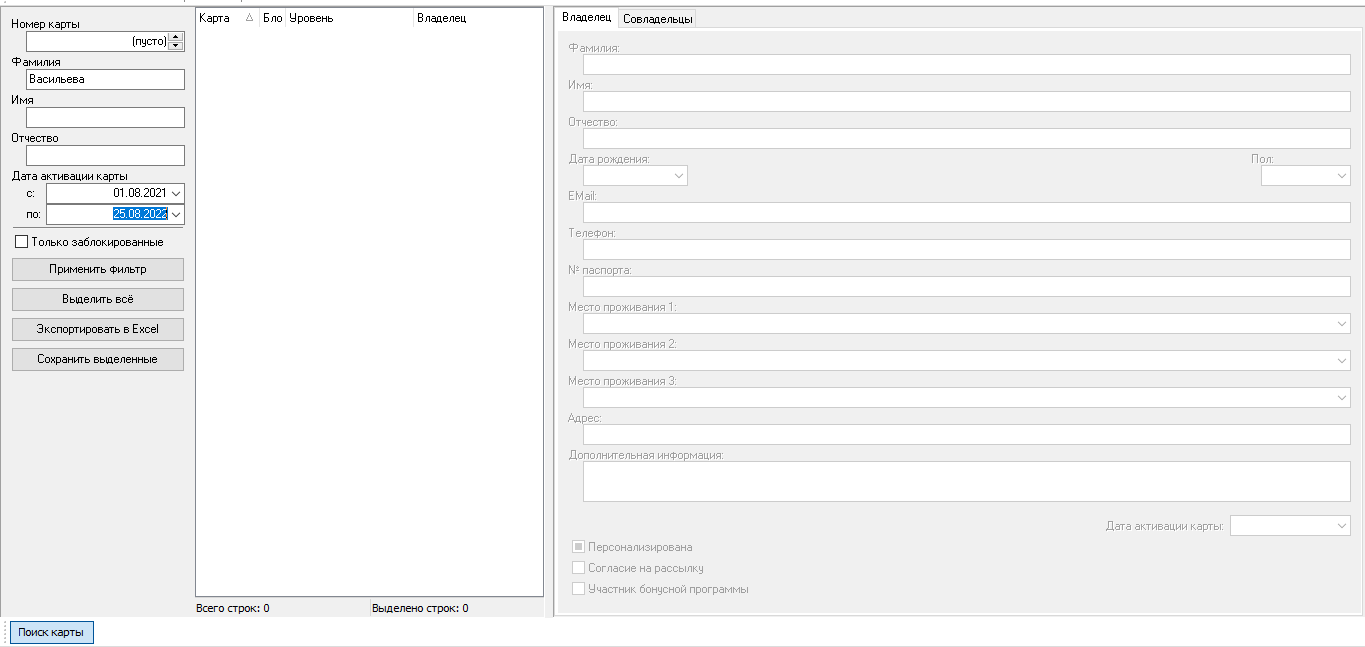Click the Имя filter input field
This screenshot has height=647, width=1365.
pos(105,117)
